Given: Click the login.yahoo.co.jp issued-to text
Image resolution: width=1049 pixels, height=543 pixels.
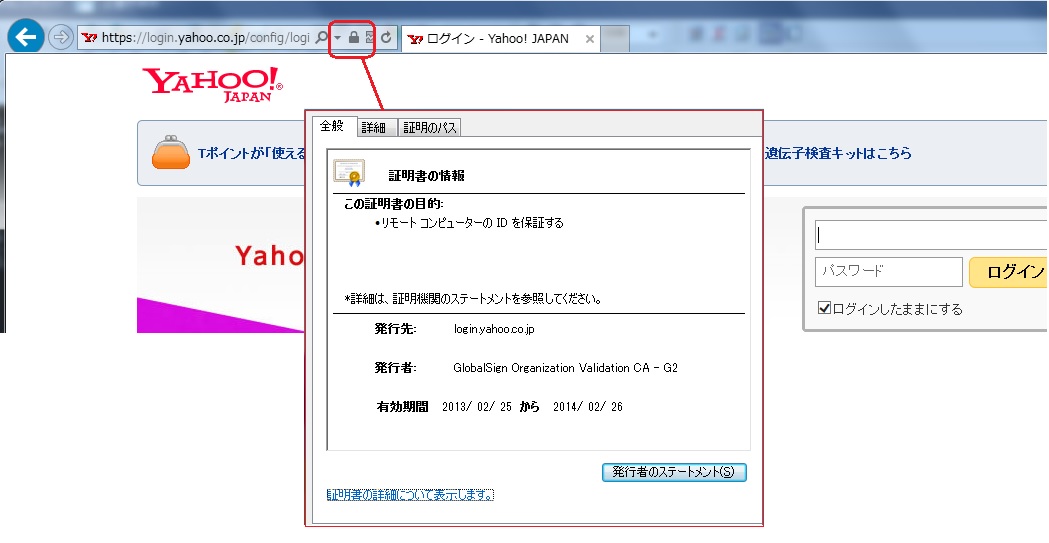Looking at the screenshot, I should coord(494,329).
